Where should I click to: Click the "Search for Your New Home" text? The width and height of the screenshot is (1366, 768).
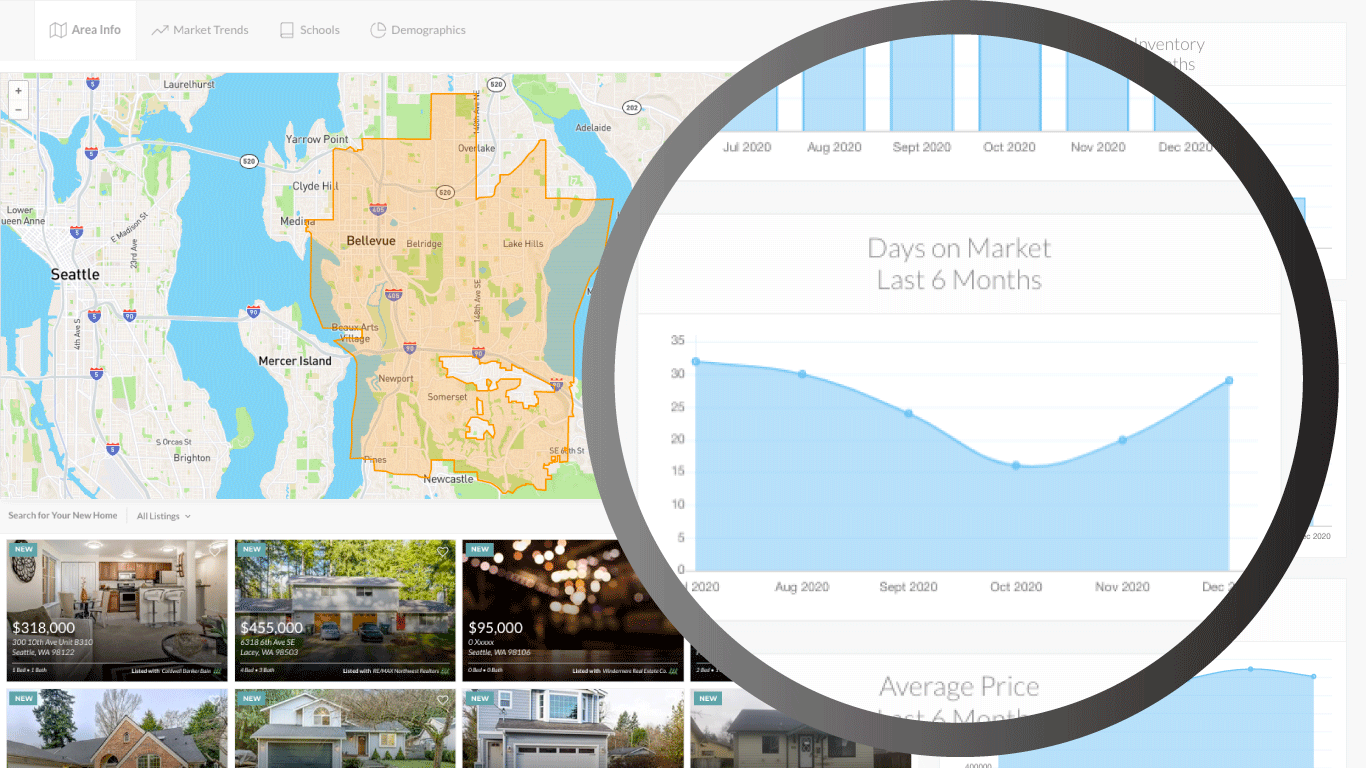click(x=62, y=516)
